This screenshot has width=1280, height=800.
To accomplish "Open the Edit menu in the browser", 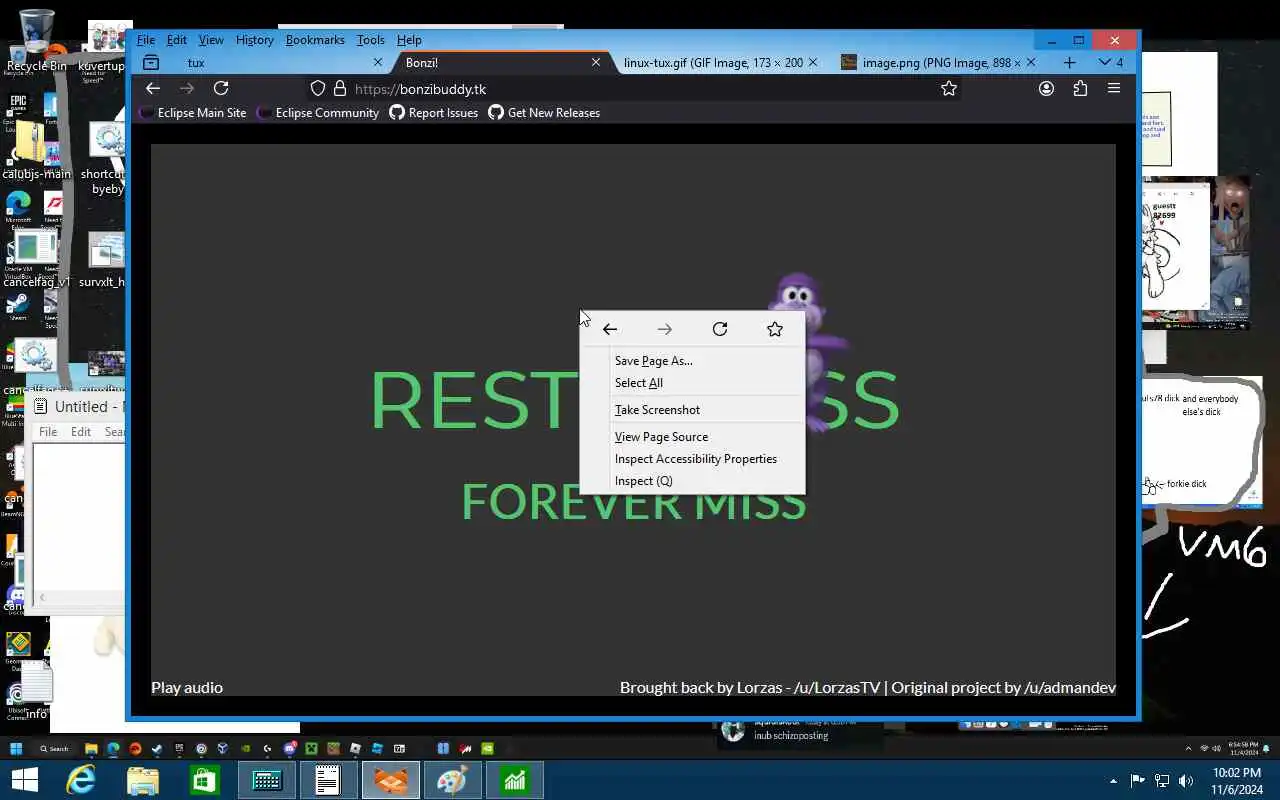I will [x=177, y=40].
